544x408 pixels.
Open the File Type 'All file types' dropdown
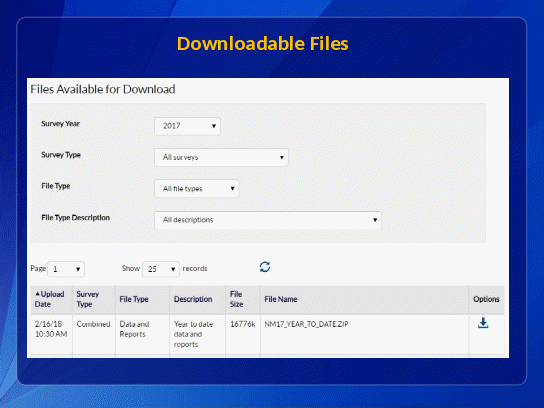(x=197, y=188)
